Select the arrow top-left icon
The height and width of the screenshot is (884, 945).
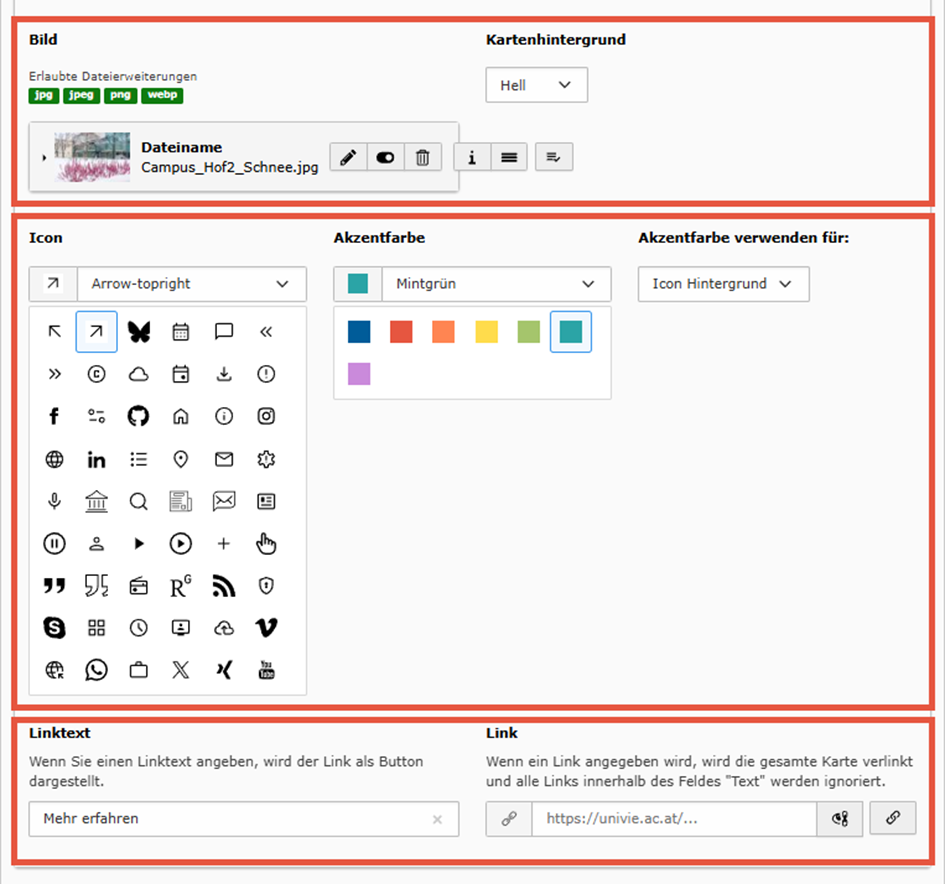click(54, 331)
